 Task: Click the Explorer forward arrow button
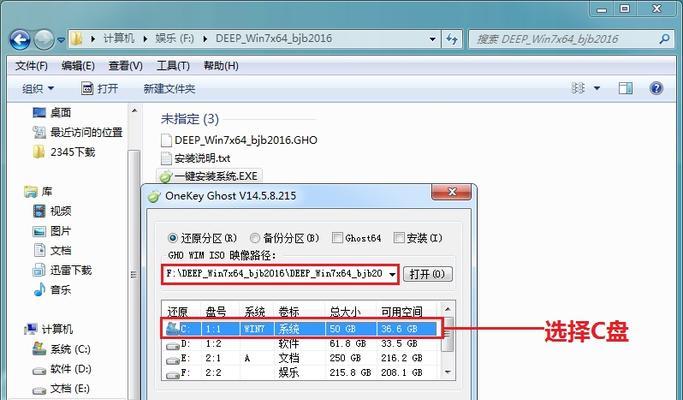[x=44, y=40]
